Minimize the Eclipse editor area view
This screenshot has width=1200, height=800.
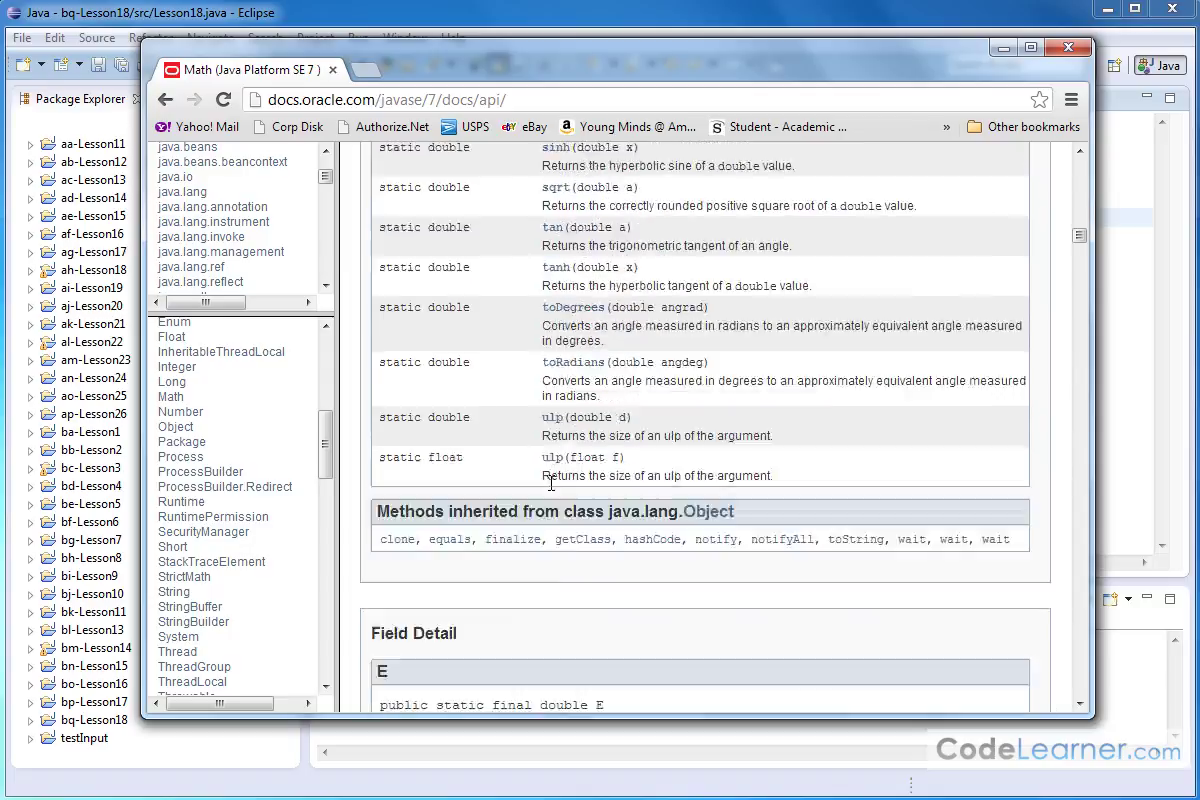(x=1145, y=98)
